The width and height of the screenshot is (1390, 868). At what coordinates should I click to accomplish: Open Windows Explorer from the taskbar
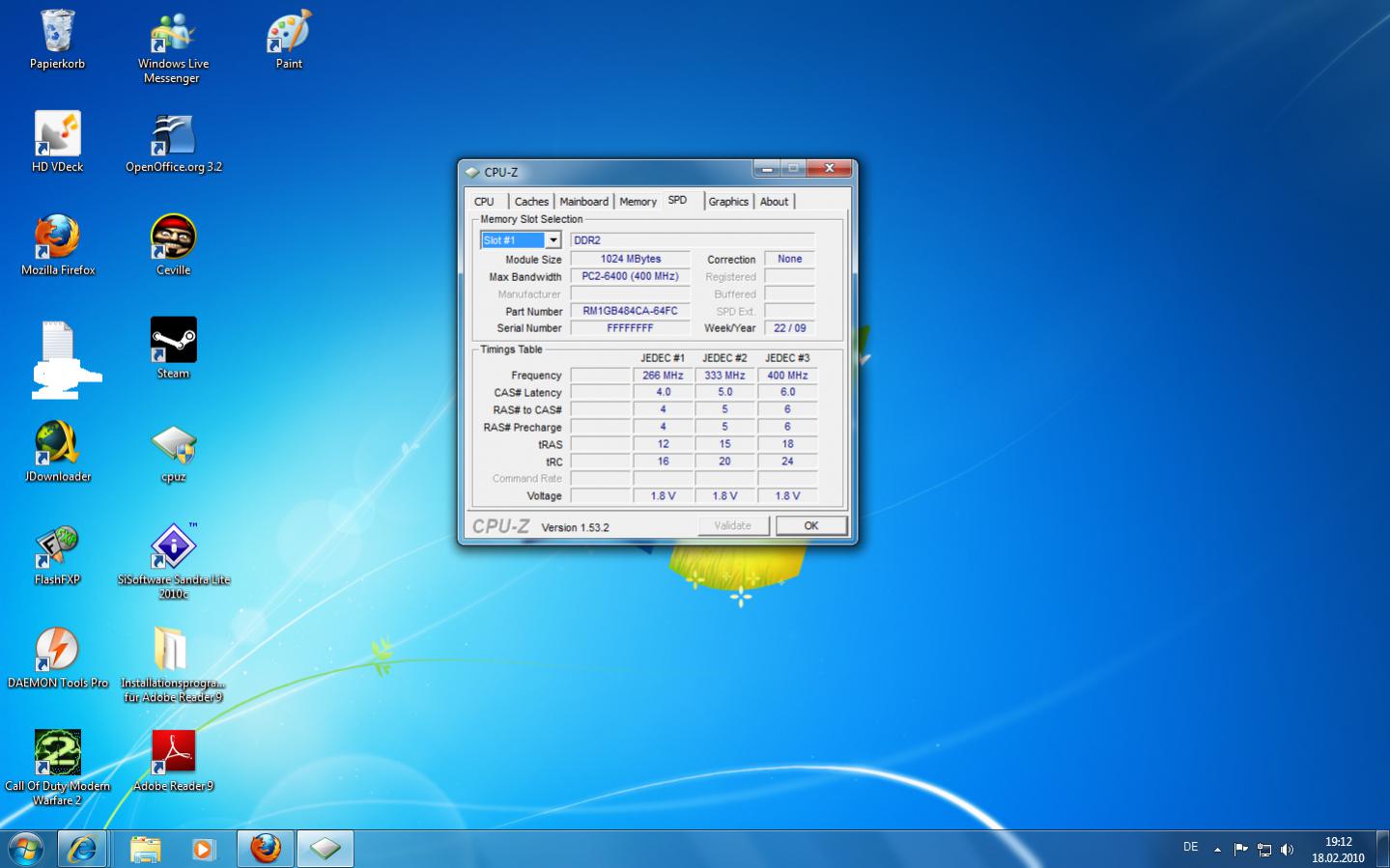(145, 849)
